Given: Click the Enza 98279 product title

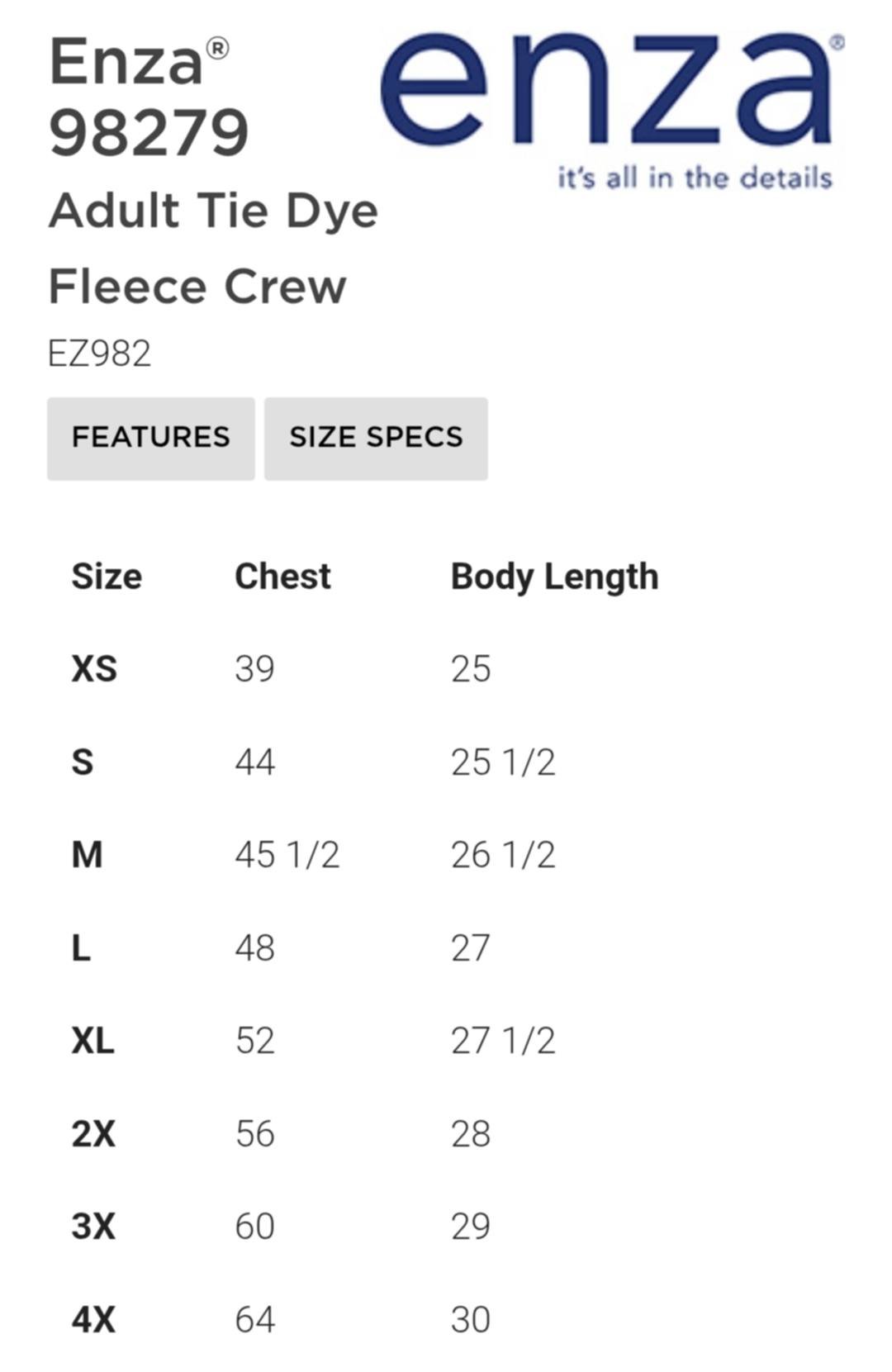Looking at the screenshot, I should (x=149, y=97).
